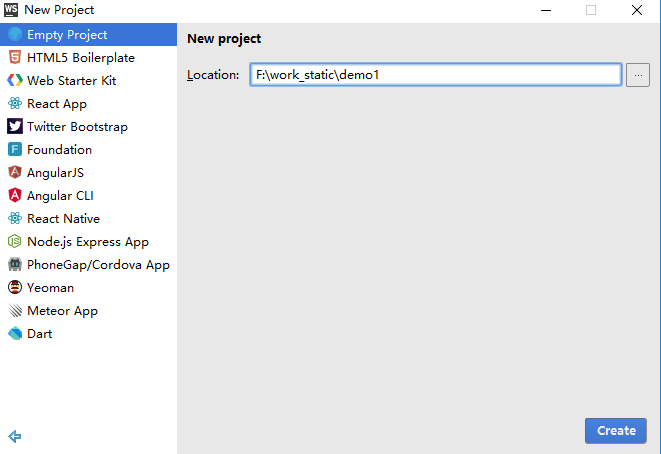661x454 pixels.
Task: Select React Native project type
Action: coord(63,219)
